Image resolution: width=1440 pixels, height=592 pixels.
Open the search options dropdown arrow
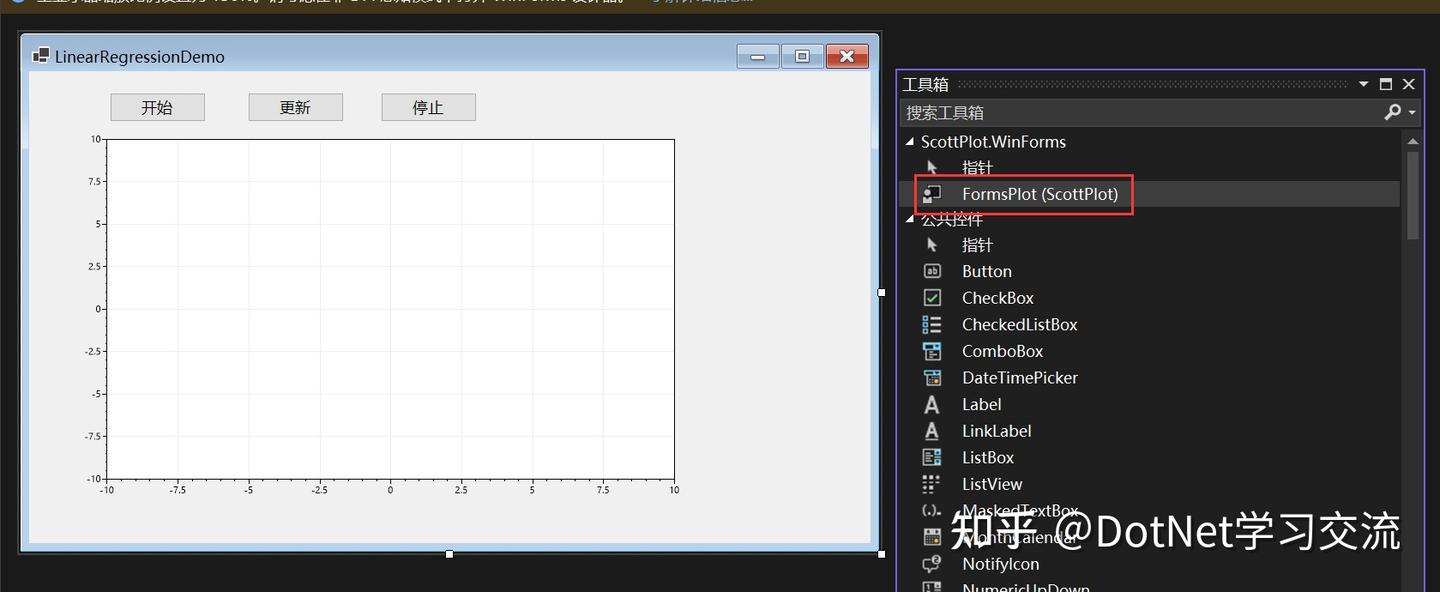pyautogui.click(x=1412, y=113)
